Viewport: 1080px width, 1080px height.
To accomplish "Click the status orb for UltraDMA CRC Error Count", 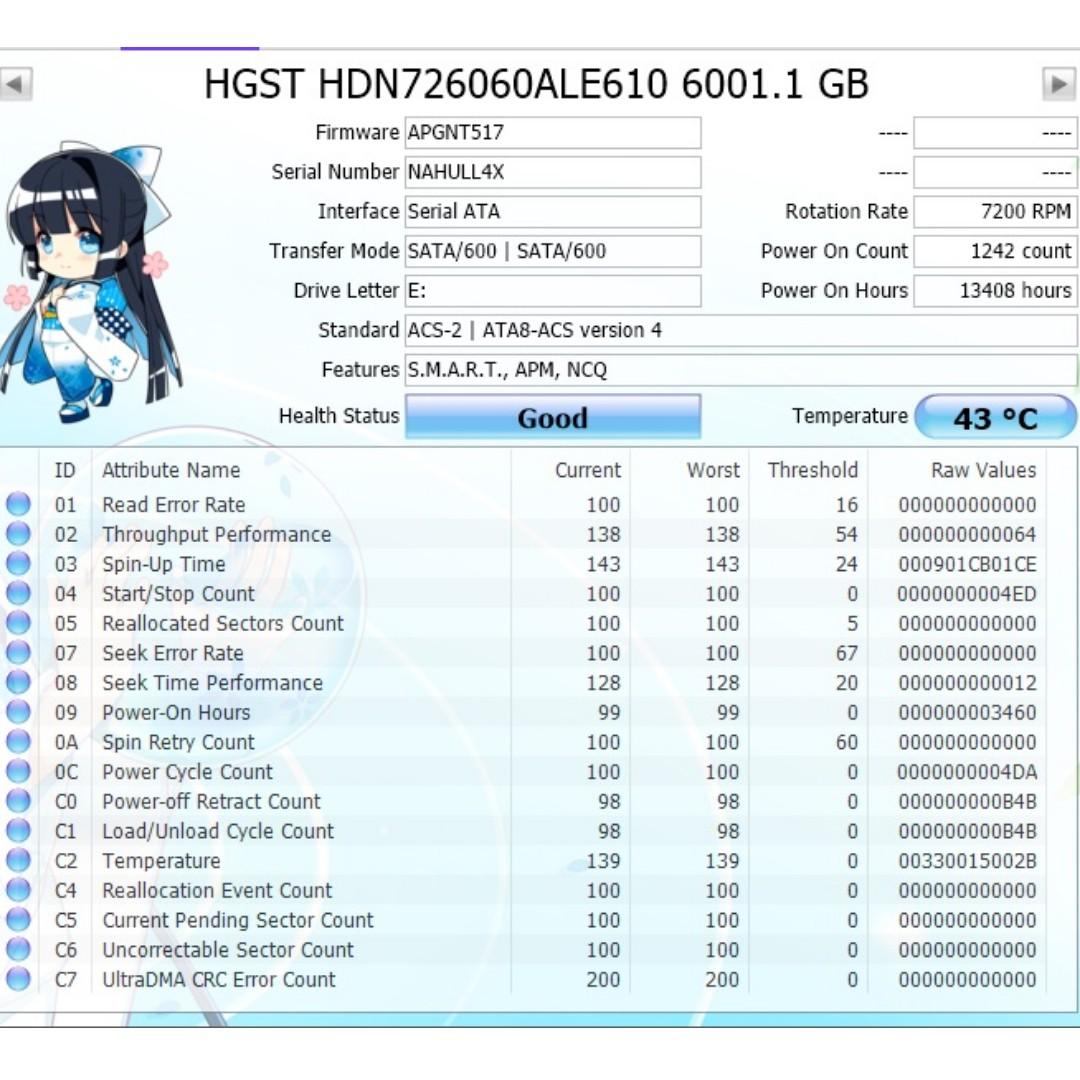I will (18, 980).
